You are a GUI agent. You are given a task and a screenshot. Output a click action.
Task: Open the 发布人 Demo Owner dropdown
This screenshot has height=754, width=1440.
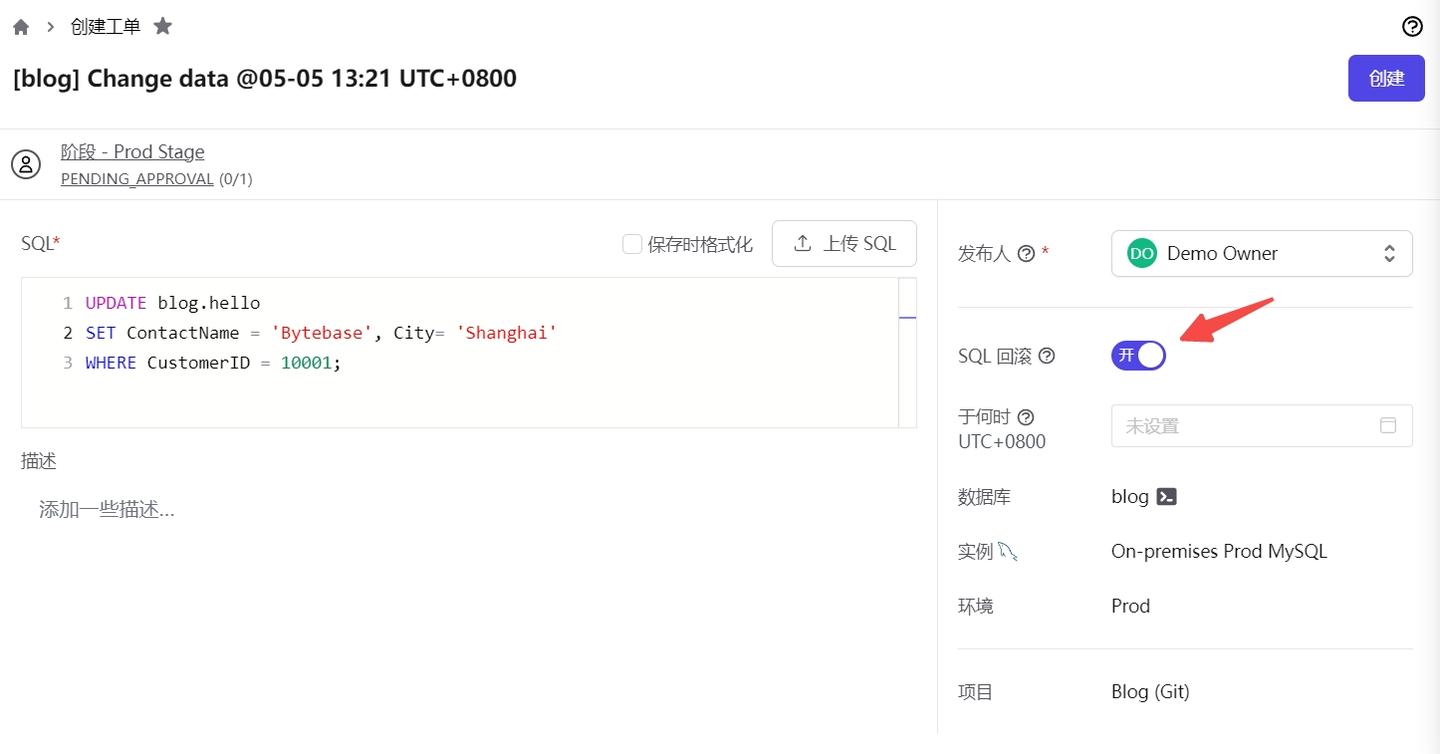coord(1262,254)
